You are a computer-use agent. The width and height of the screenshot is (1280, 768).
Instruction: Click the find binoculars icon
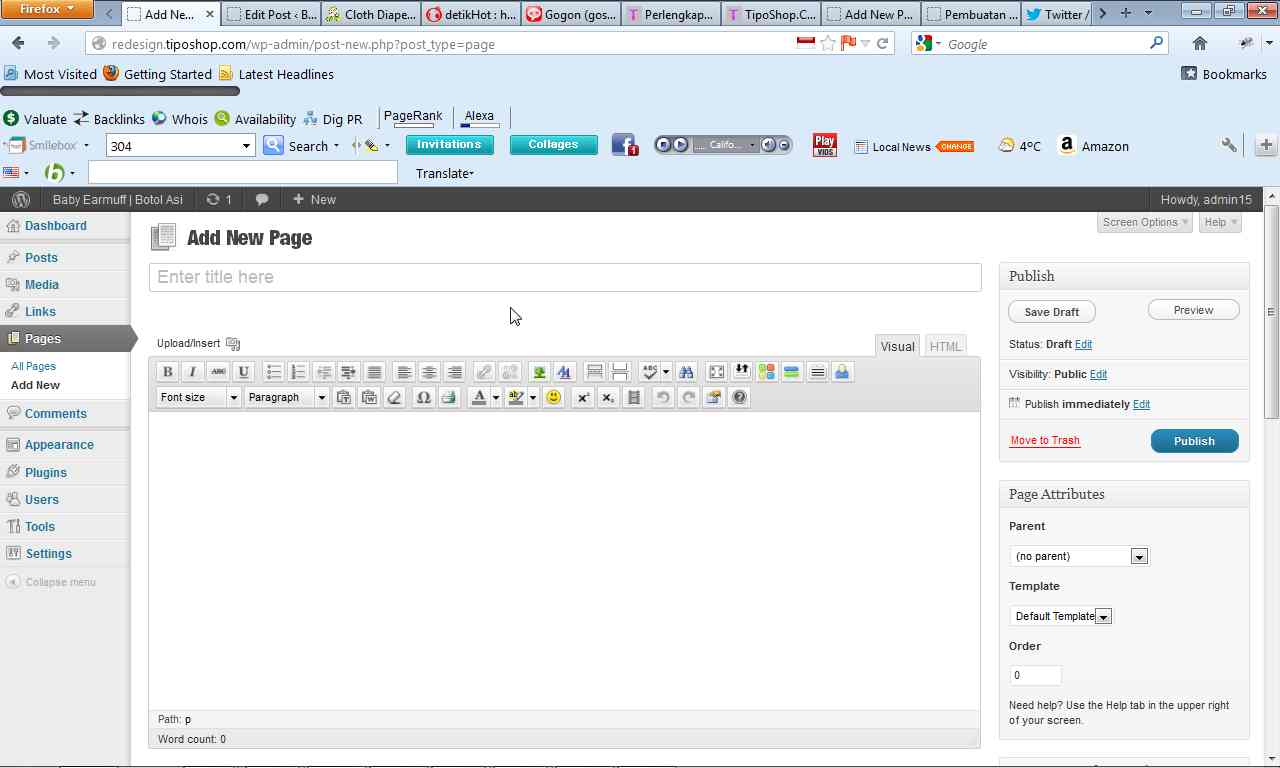click(686, 372)
